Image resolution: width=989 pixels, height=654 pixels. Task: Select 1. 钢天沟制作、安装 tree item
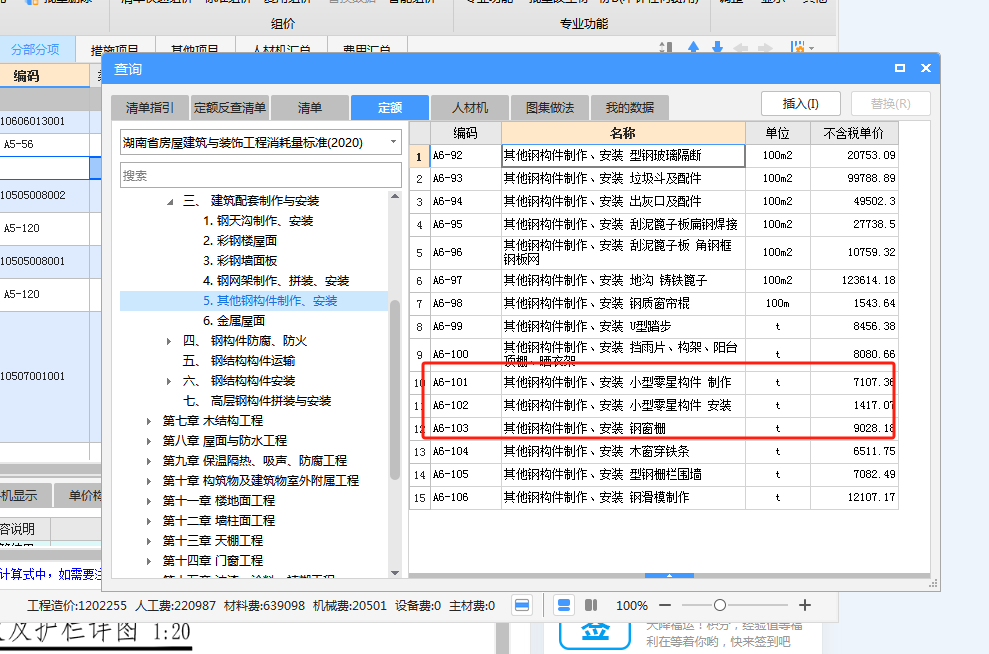click(x=258, y=221)
